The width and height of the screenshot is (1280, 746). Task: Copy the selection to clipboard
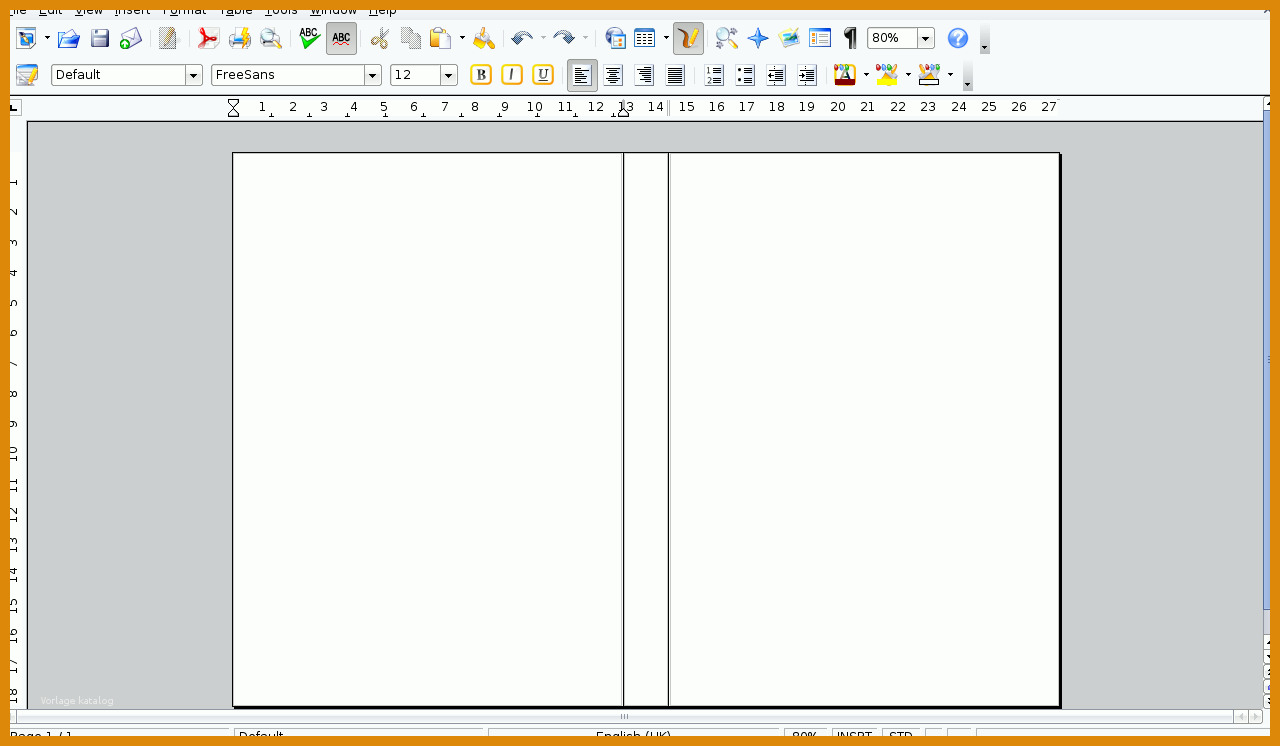pos(411,38)
